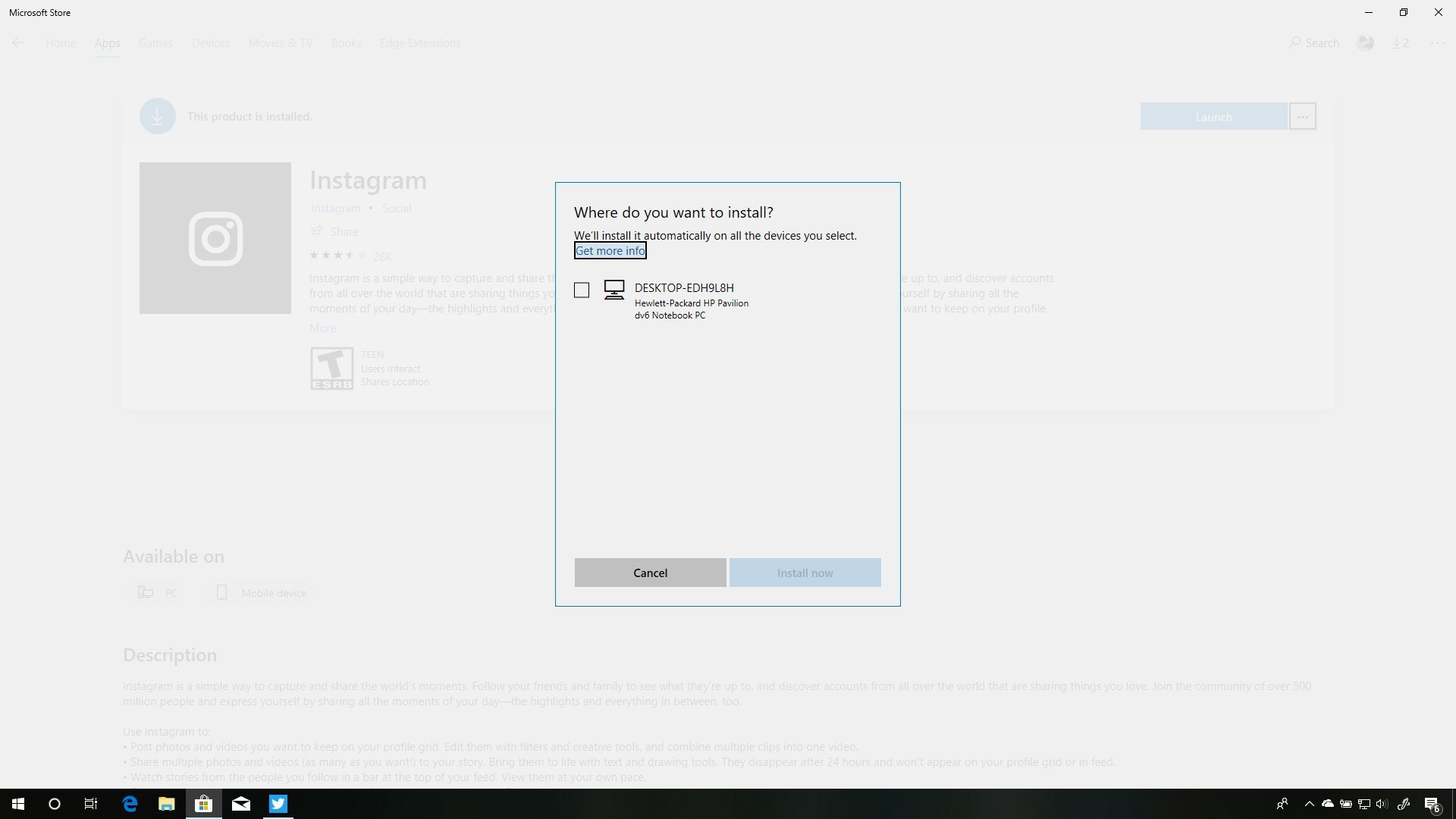The width and height of the screenshot is (1456, 819).
Task: Click the user account avatar icon
Action: (1364, 43)
